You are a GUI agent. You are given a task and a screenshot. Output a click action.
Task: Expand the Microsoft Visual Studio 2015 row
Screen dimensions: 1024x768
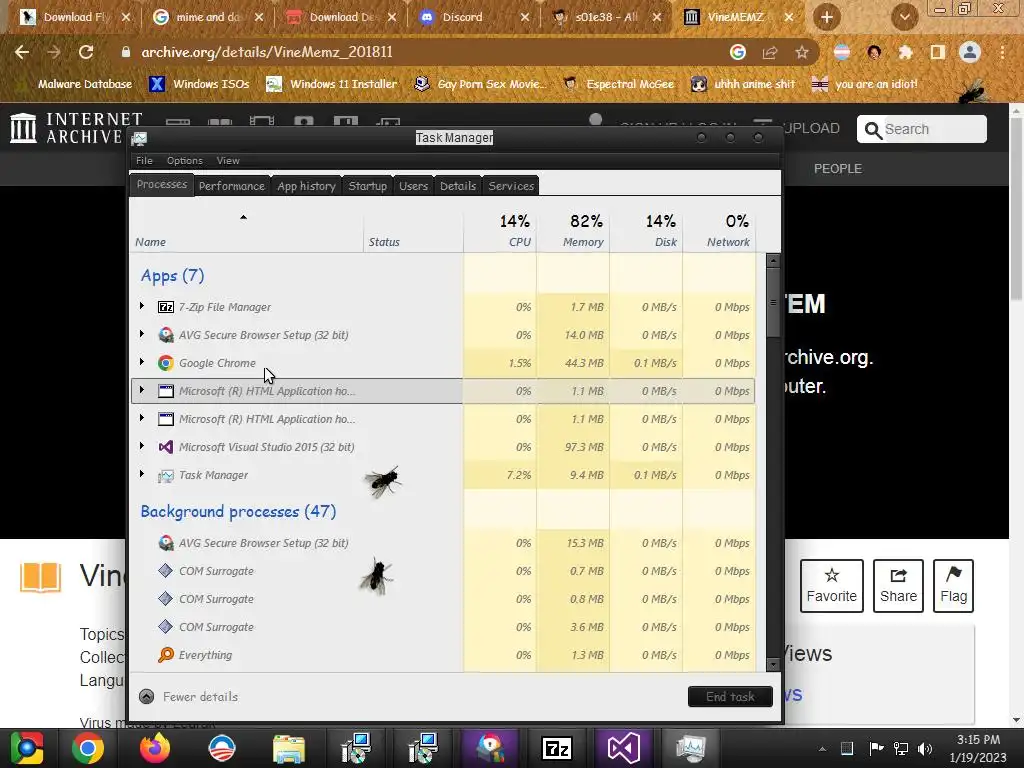(x=142, y=446)
